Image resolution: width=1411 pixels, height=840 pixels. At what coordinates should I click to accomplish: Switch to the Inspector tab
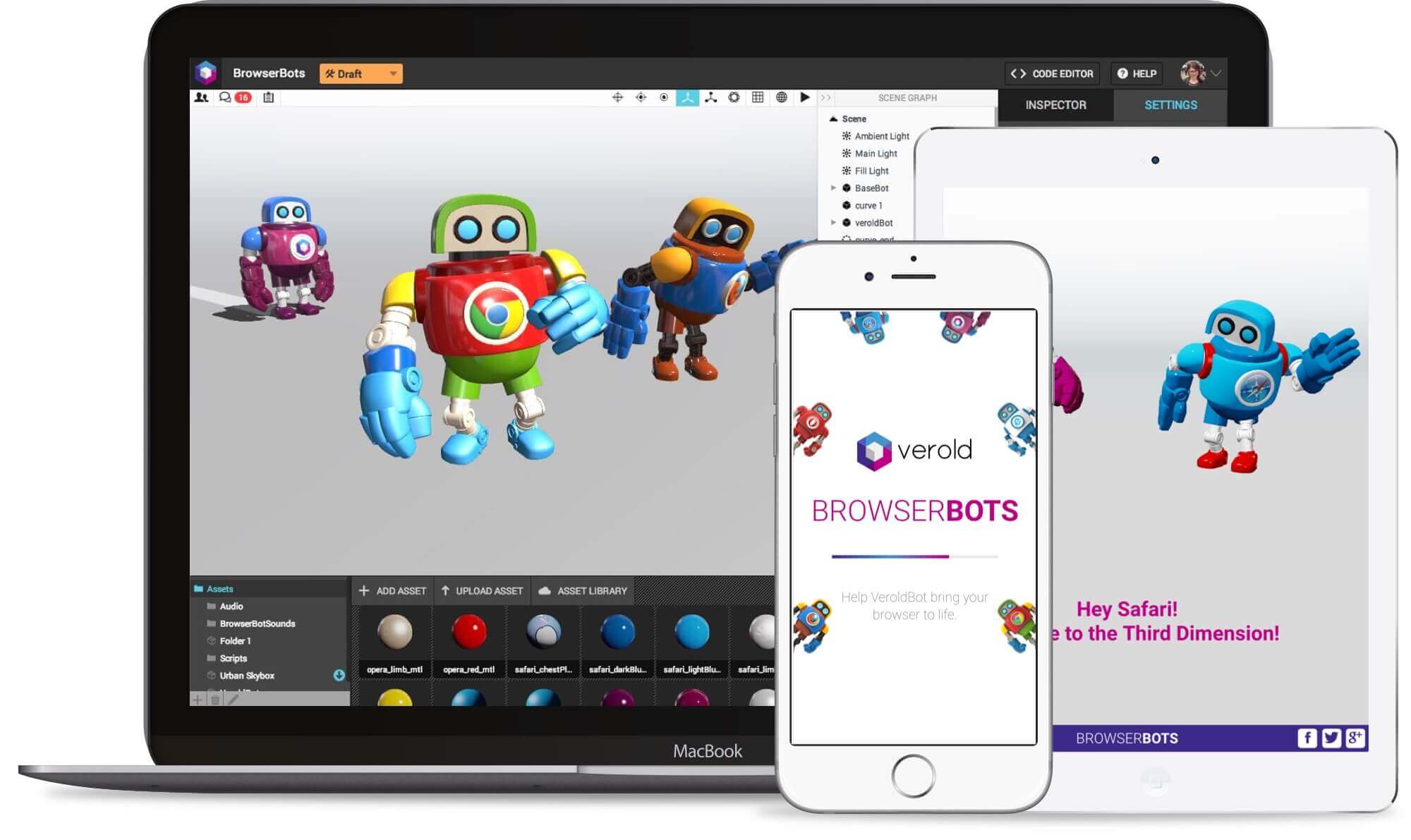(1055, 105)
